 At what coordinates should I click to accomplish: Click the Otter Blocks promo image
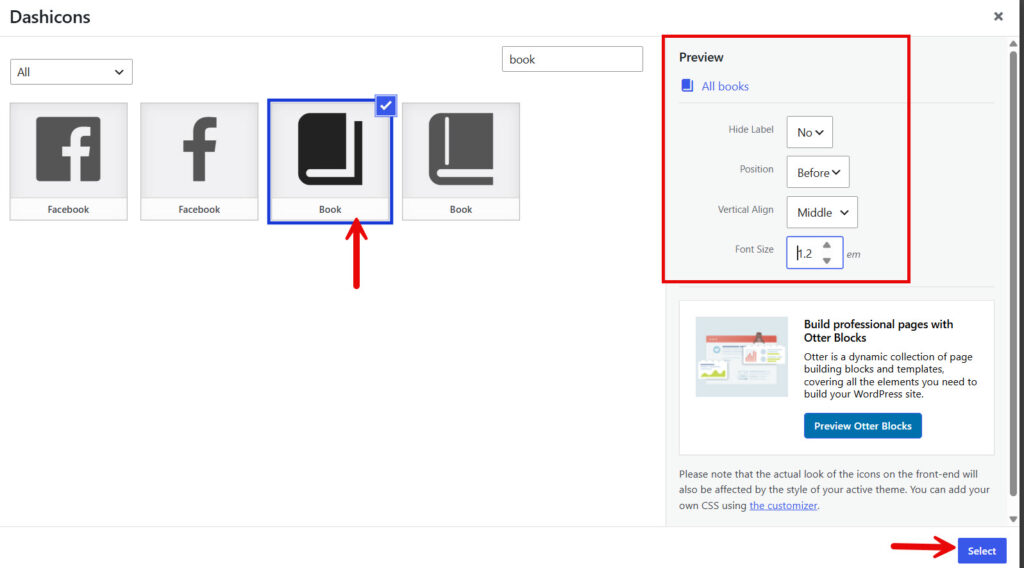click(x=741, y=356)
